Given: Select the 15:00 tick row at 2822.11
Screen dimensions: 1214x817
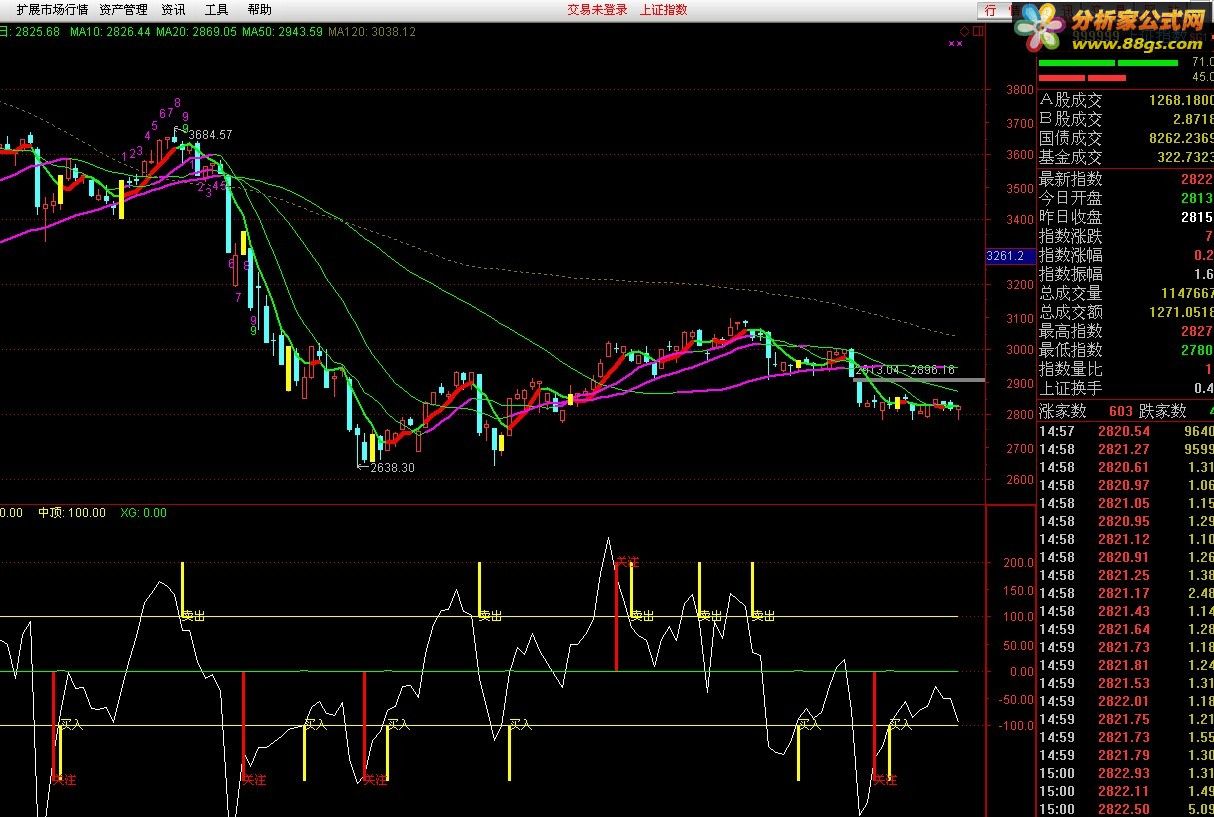Looking at the screenshot, I should click(x=1125, y=791).
